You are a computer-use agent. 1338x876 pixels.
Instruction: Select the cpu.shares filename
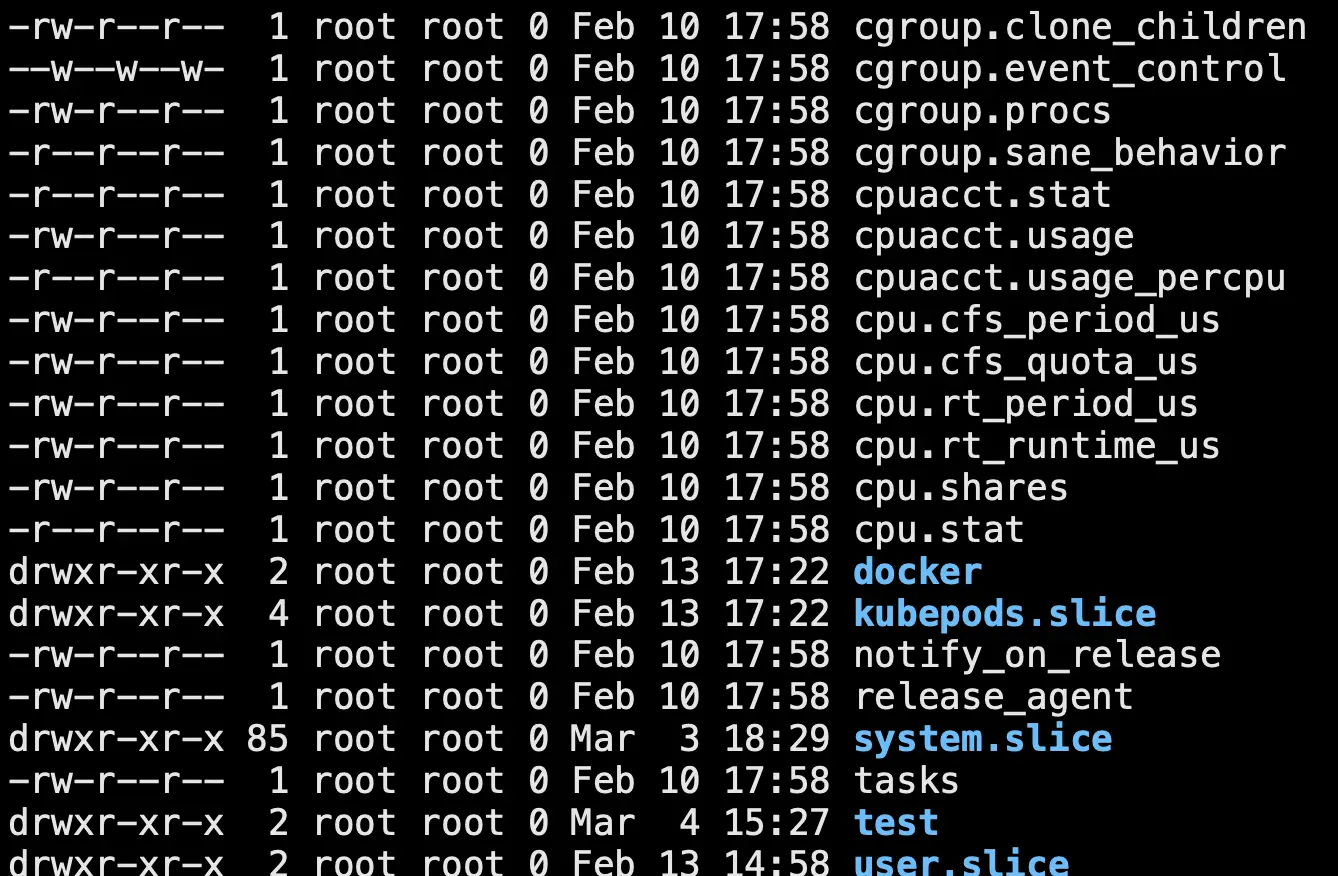click(961, 488)
